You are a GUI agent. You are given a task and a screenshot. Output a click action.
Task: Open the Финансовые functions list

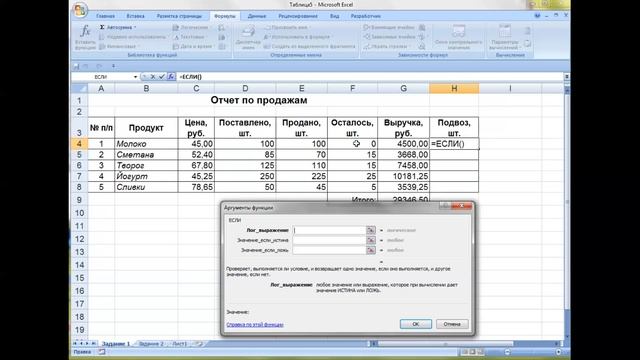pyautogui.click(x=120, y=47)
